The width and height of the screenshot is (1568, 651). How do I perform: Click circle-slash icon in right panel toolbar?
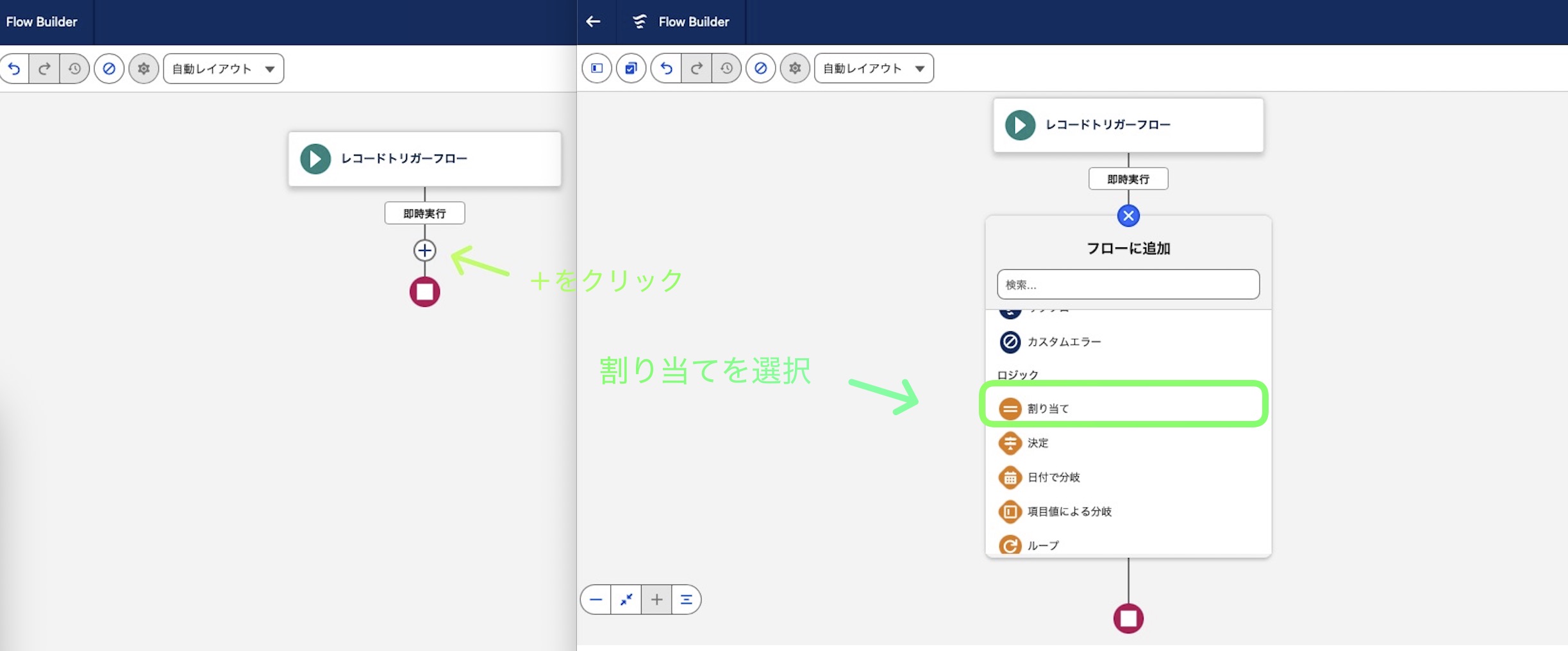[761, 68]
